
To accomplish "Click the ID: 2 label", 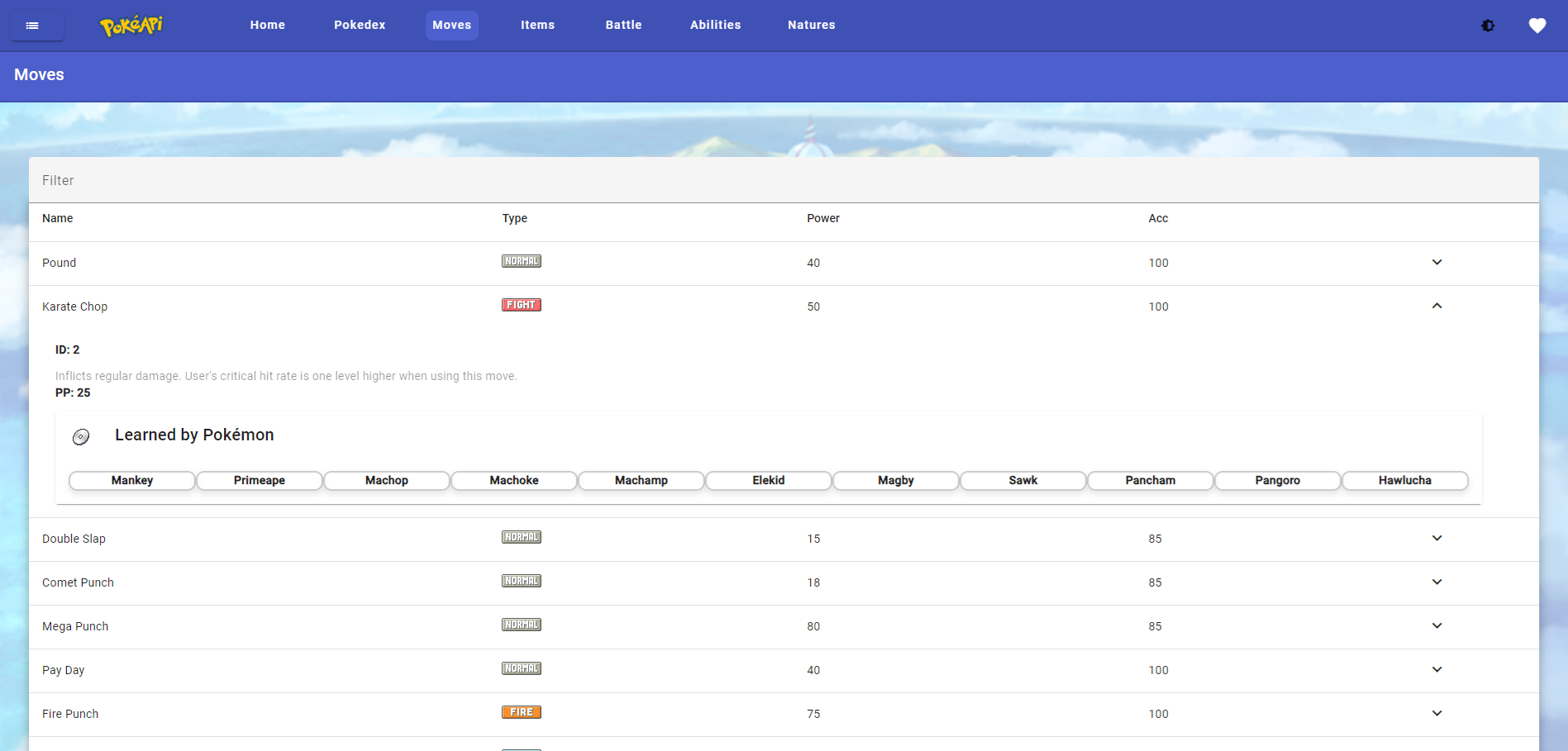I will [x=68, y=349].
